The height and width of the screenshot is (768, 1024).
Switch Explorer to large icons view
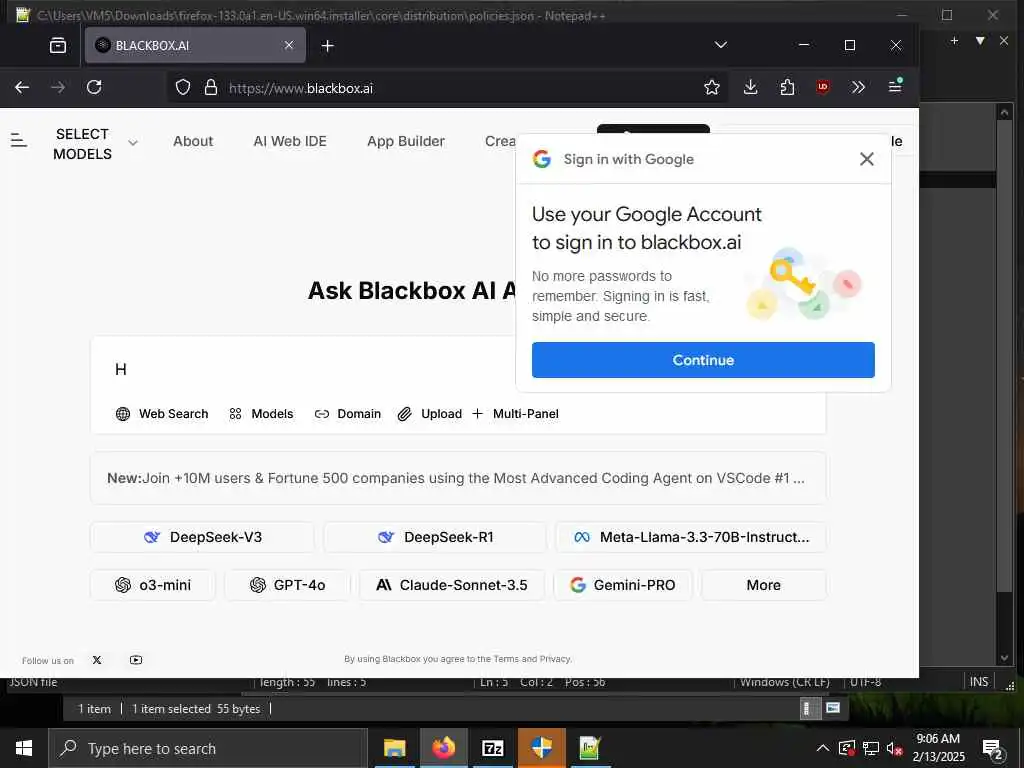833,708
